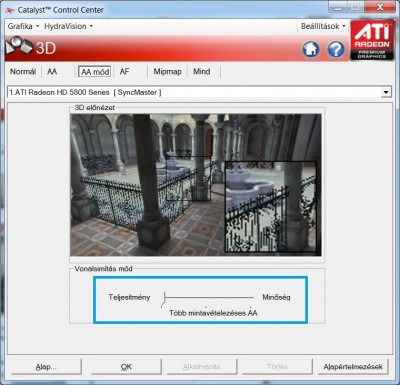
Task: Close the Catalyst Control Center window
Action: point(380,7)
